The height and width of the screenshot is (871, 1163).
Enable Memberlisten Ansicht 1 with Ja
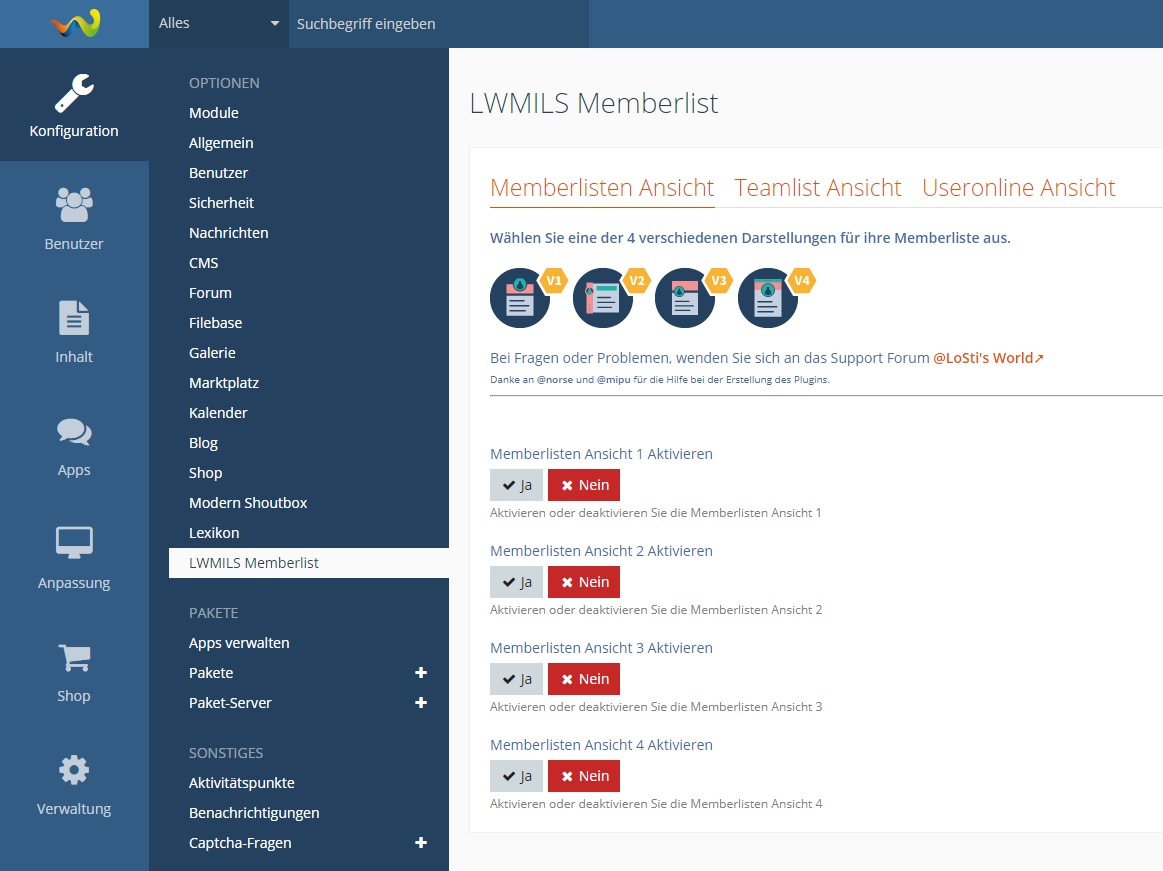point(516,485)
